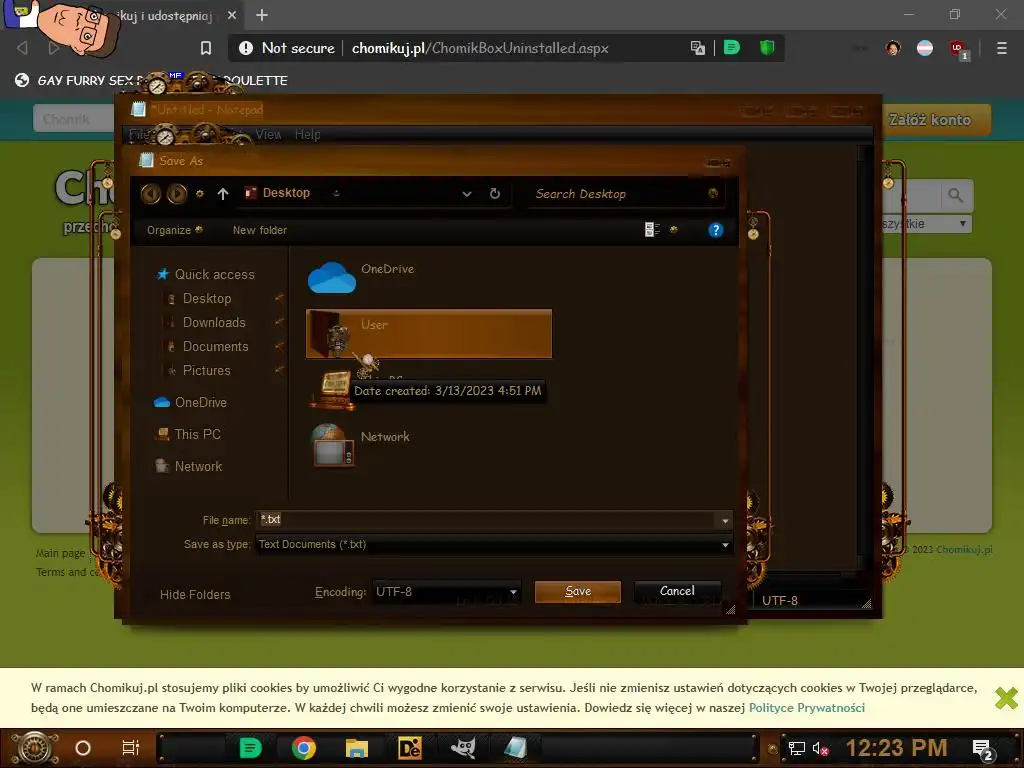Open Cortana search circle on taskbar
Screen dimensions: 1024x768
[83, 748]
